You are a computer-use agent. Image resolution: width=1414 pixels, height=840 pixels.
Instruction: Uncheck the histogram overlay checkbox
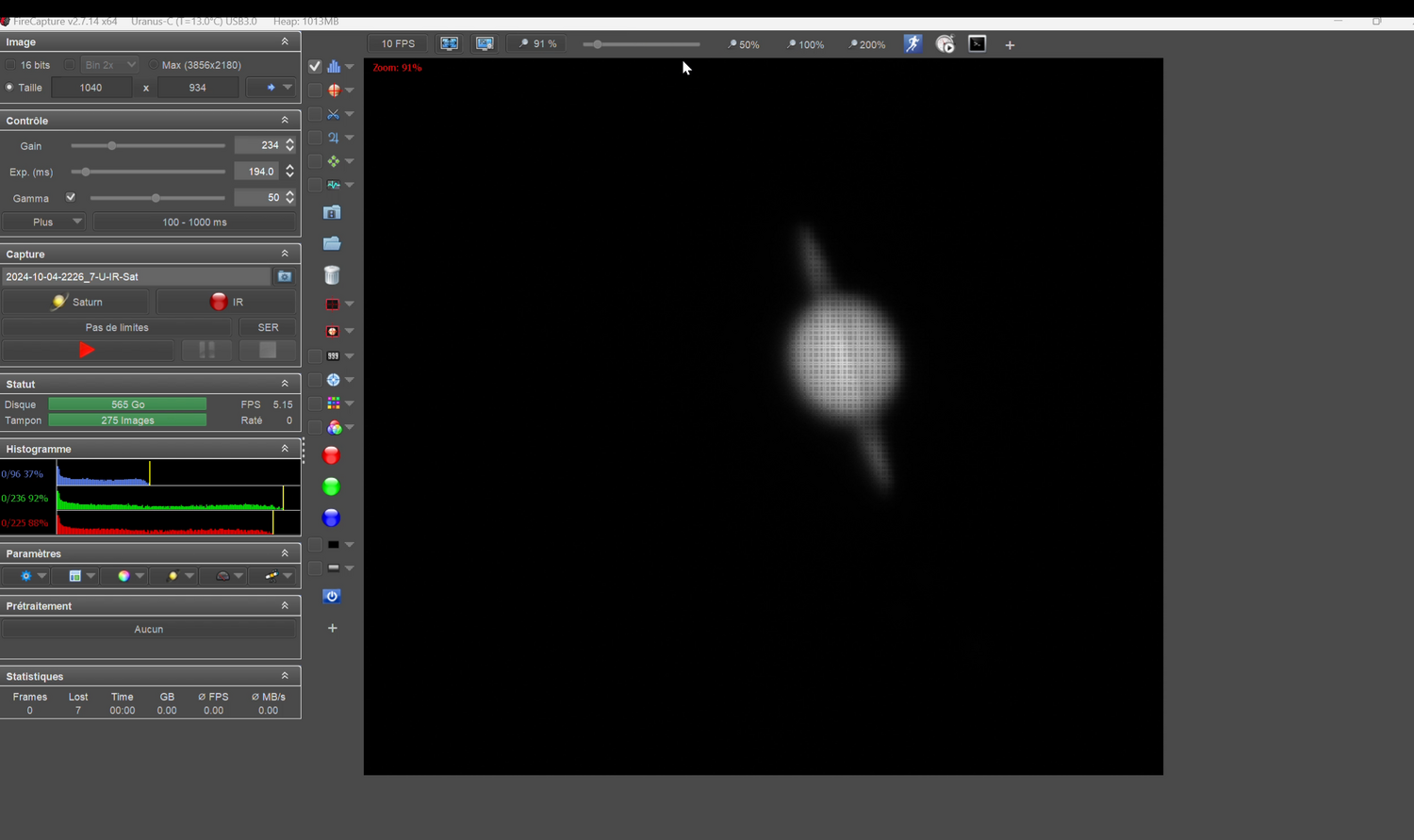click(315, 67)
